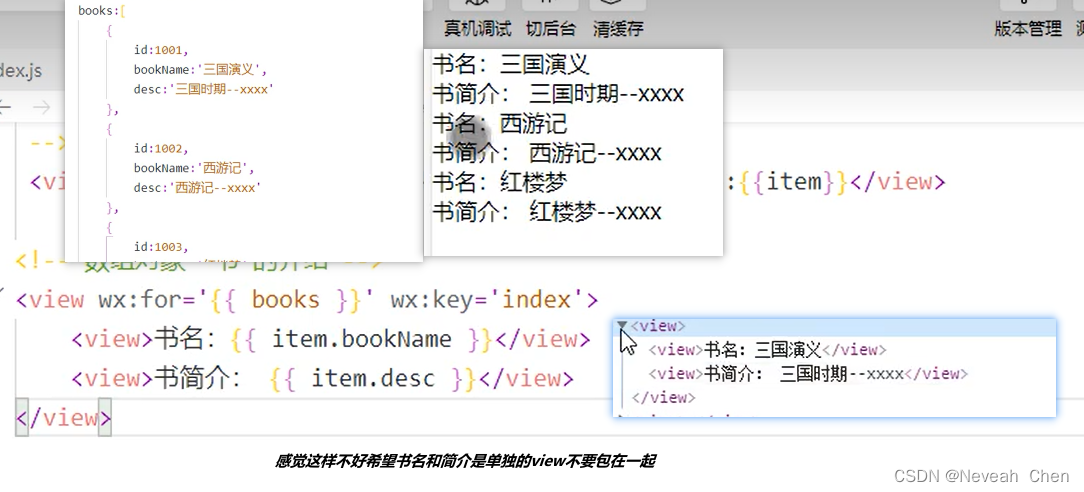Click the {{ item.desc }} code line
The height and width of the screenshot is (492, 1084).
pyautogui.click(x=322, y=379)
